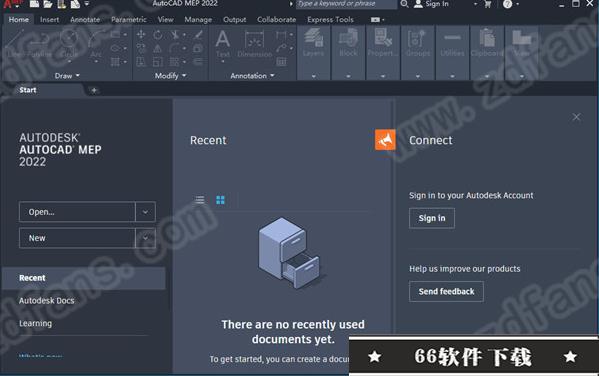Switch to the Insert ribbon tab
This screenshot has width=599, height=376.
tap(50, 19)
